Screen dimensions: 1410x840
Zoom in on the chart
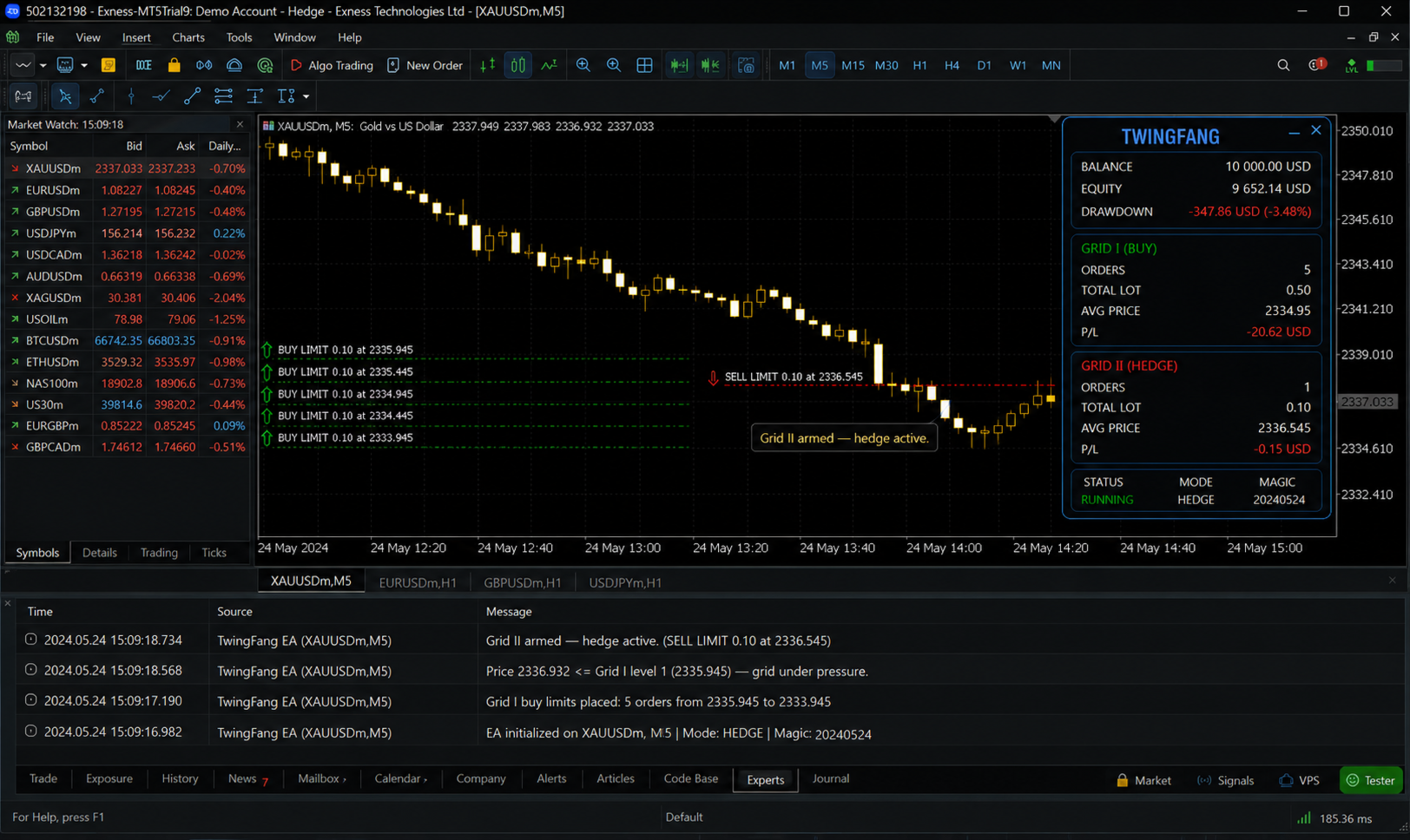click(583, 65)
